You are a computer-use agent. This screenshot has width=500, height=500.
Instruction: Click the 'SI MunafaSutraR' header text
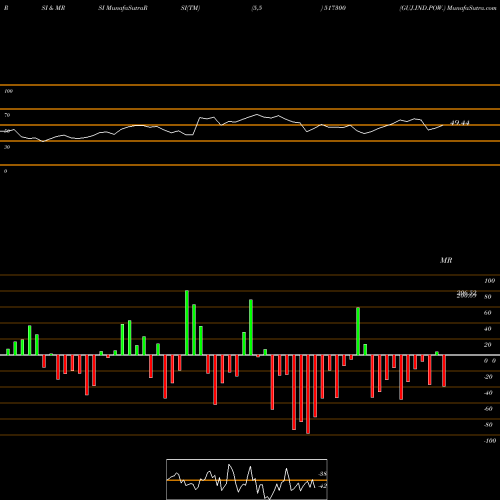click(123, 8)
